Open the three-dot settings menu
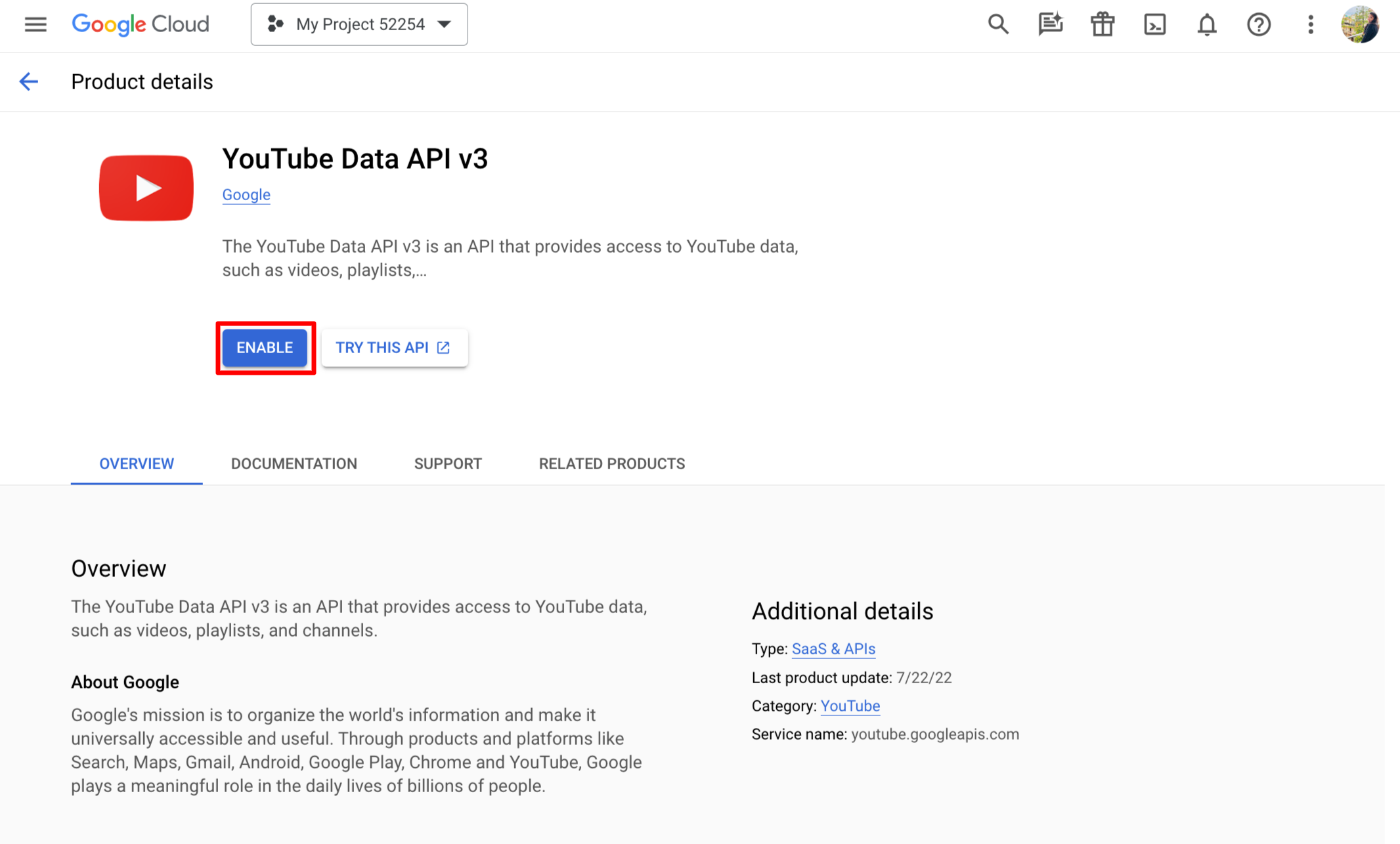 [1310, 24]
